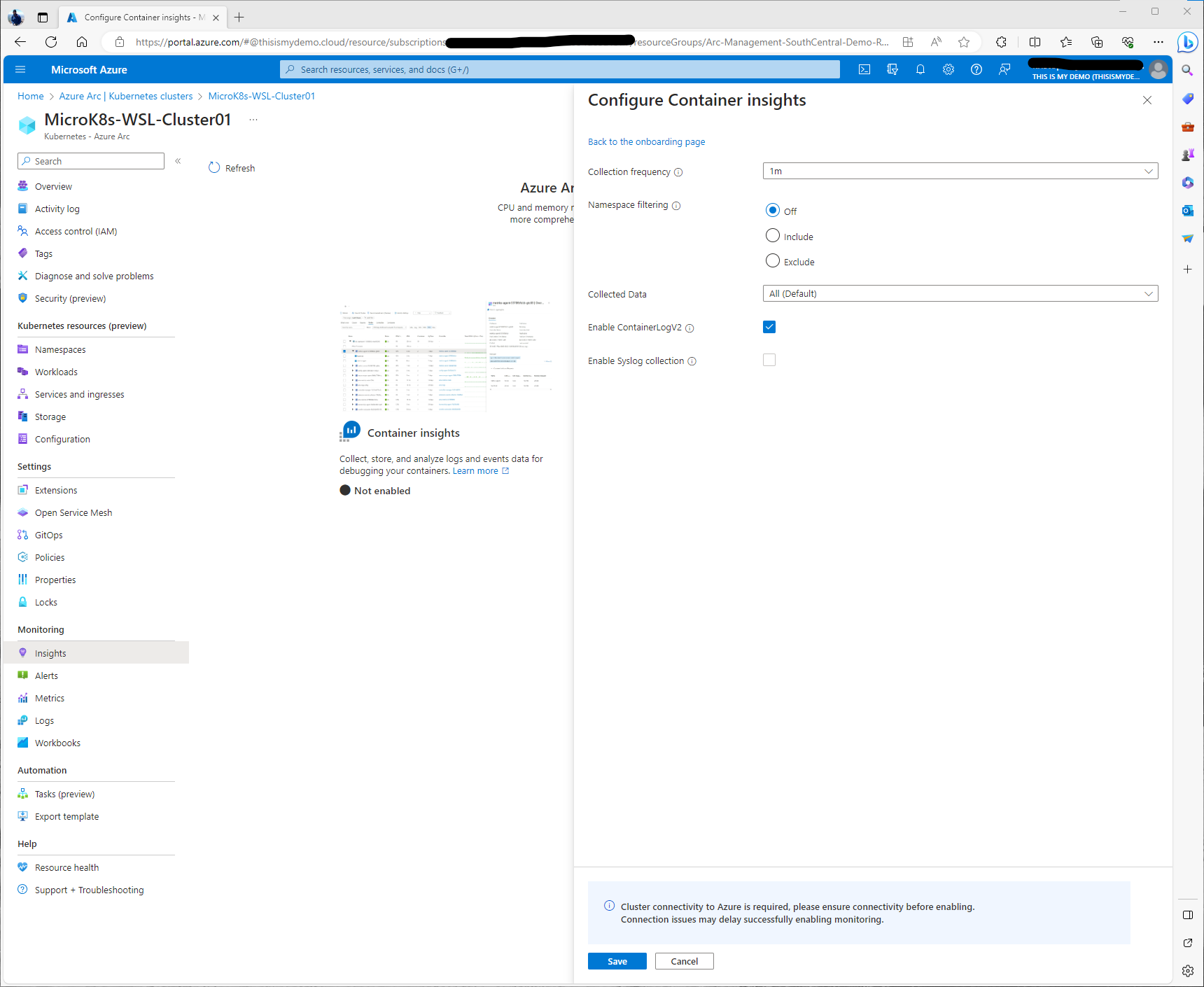Click the info icon beside Collection frequency
Screen dimensions: 1204x987
(x=678, y=173)
